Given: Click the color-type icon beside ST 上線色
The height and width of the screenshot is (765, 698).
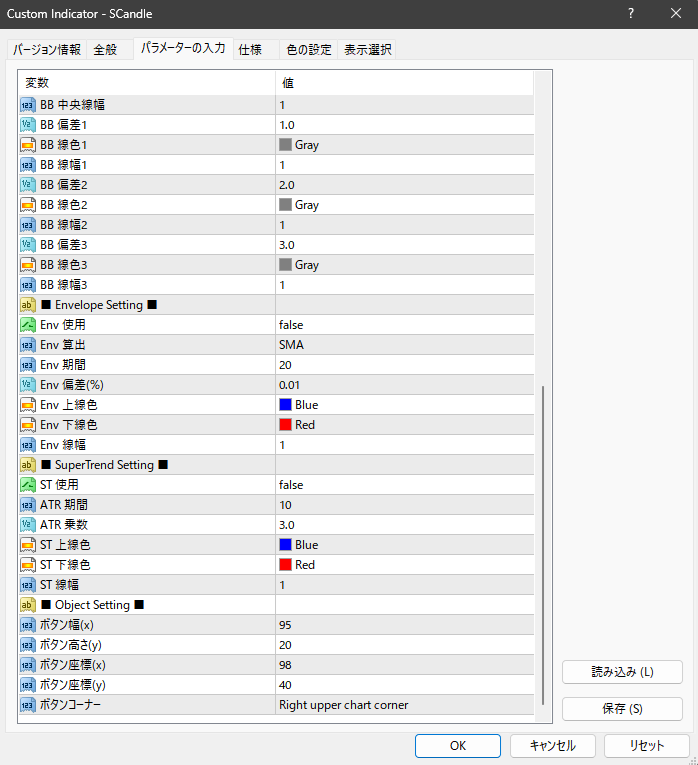Looking at the screenshot, I should pyautogui.click(x=28, y=545).
